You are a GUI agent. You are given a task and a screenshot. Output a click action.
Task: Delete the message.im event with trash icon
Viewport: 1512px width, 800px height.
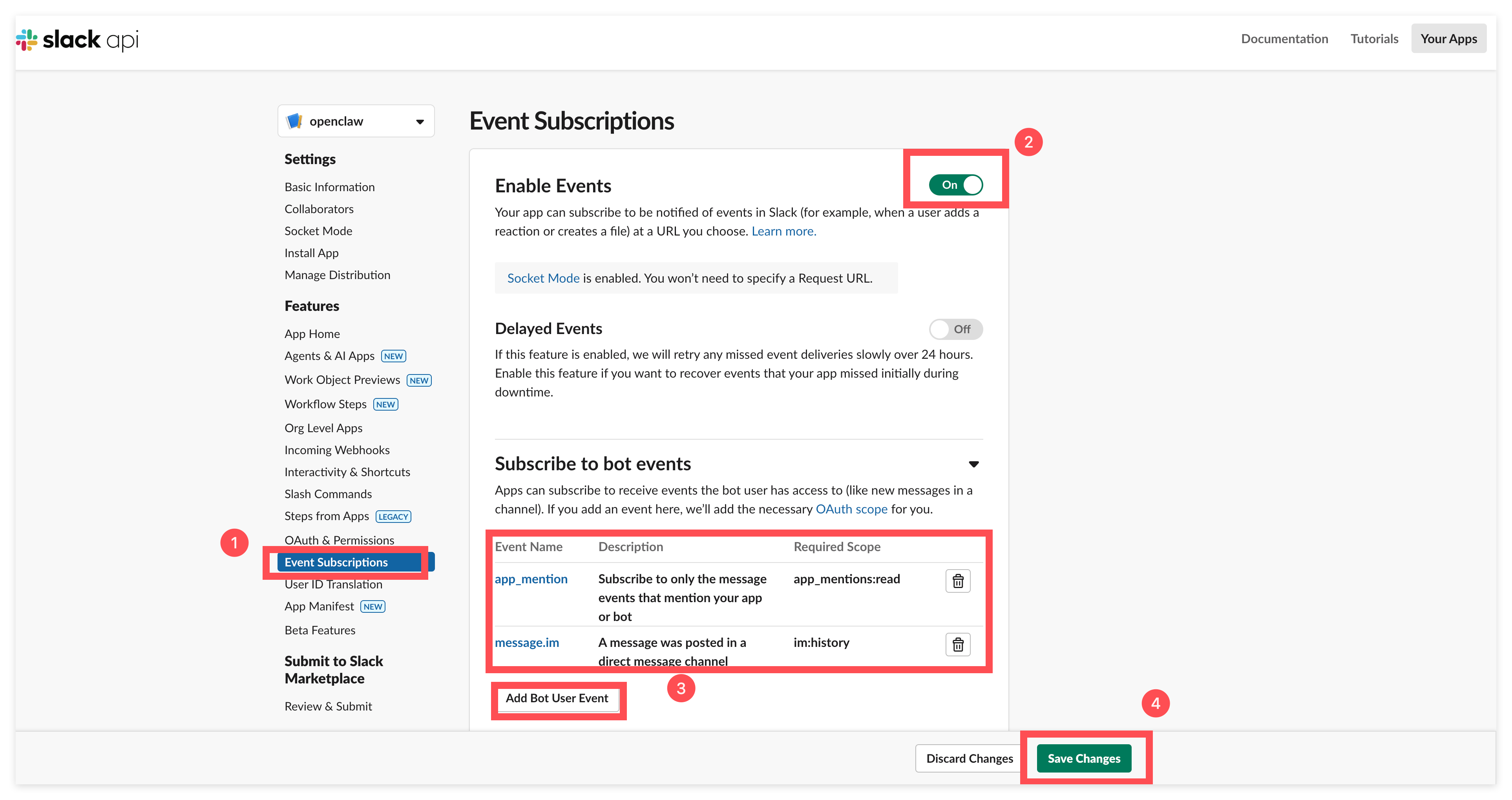point(957,645)
